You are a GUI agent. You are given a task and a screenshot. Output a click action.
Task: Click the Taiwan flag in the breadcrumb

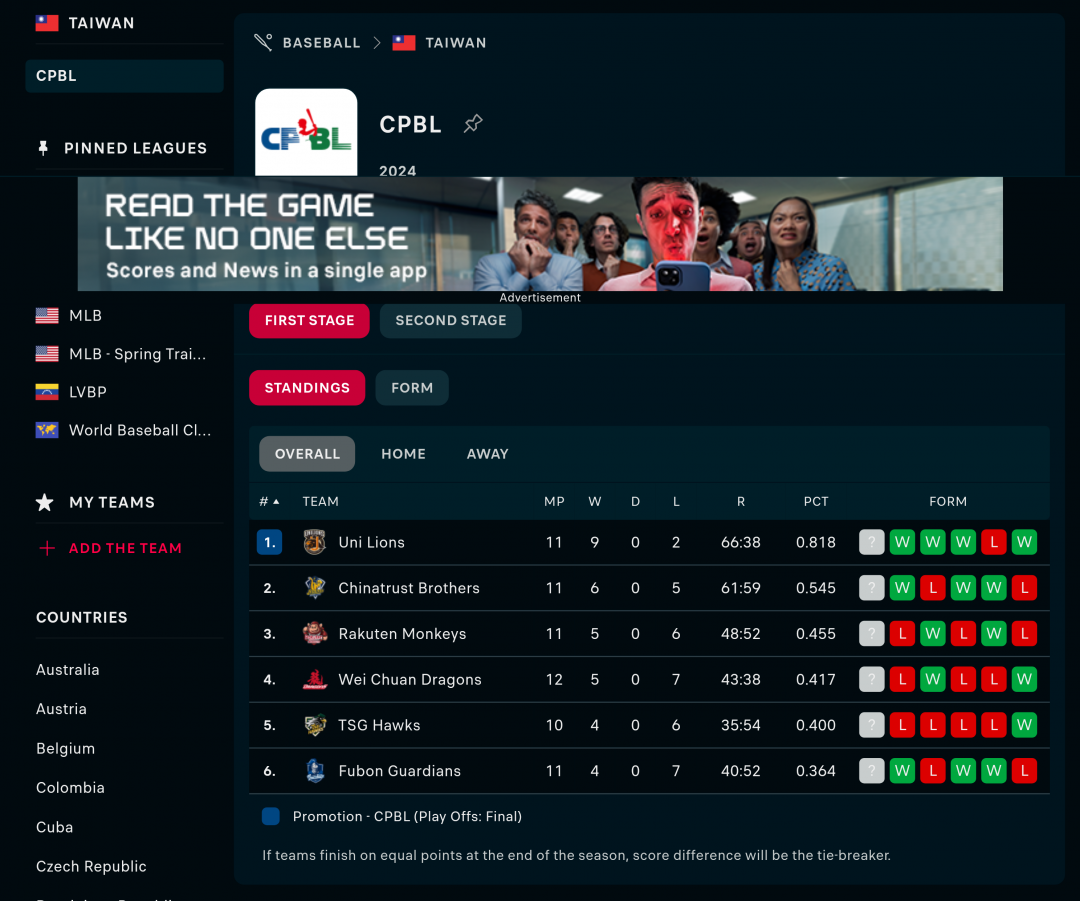(x=404, y=43)
